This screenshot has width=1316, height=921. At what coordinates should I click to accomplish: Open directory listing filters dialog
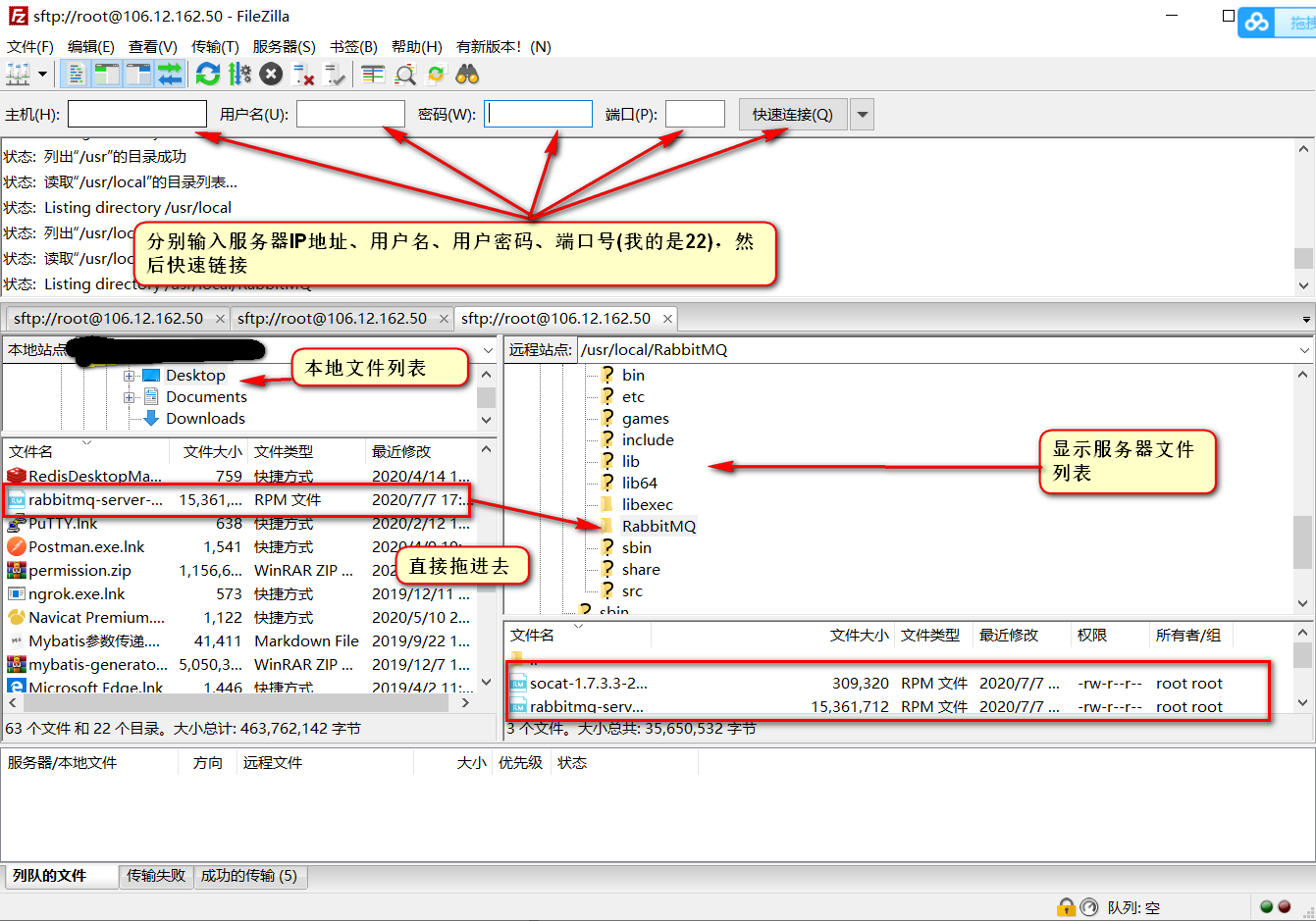[x=373, y=74]
